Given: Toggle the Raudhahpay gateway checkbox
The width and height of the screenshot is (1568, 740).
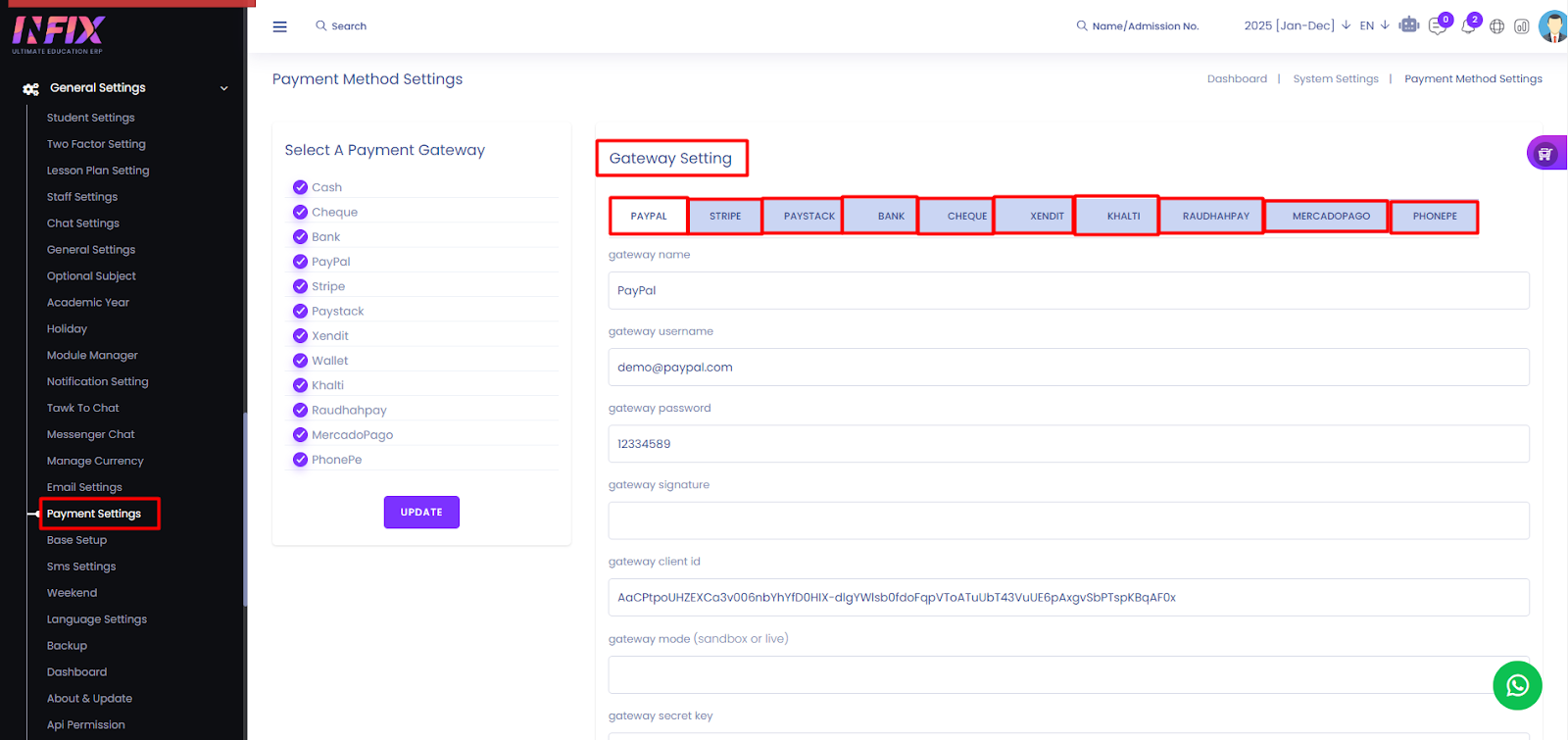Looking at the screenshot, I should pyautogui.click(x=300, y=410).
